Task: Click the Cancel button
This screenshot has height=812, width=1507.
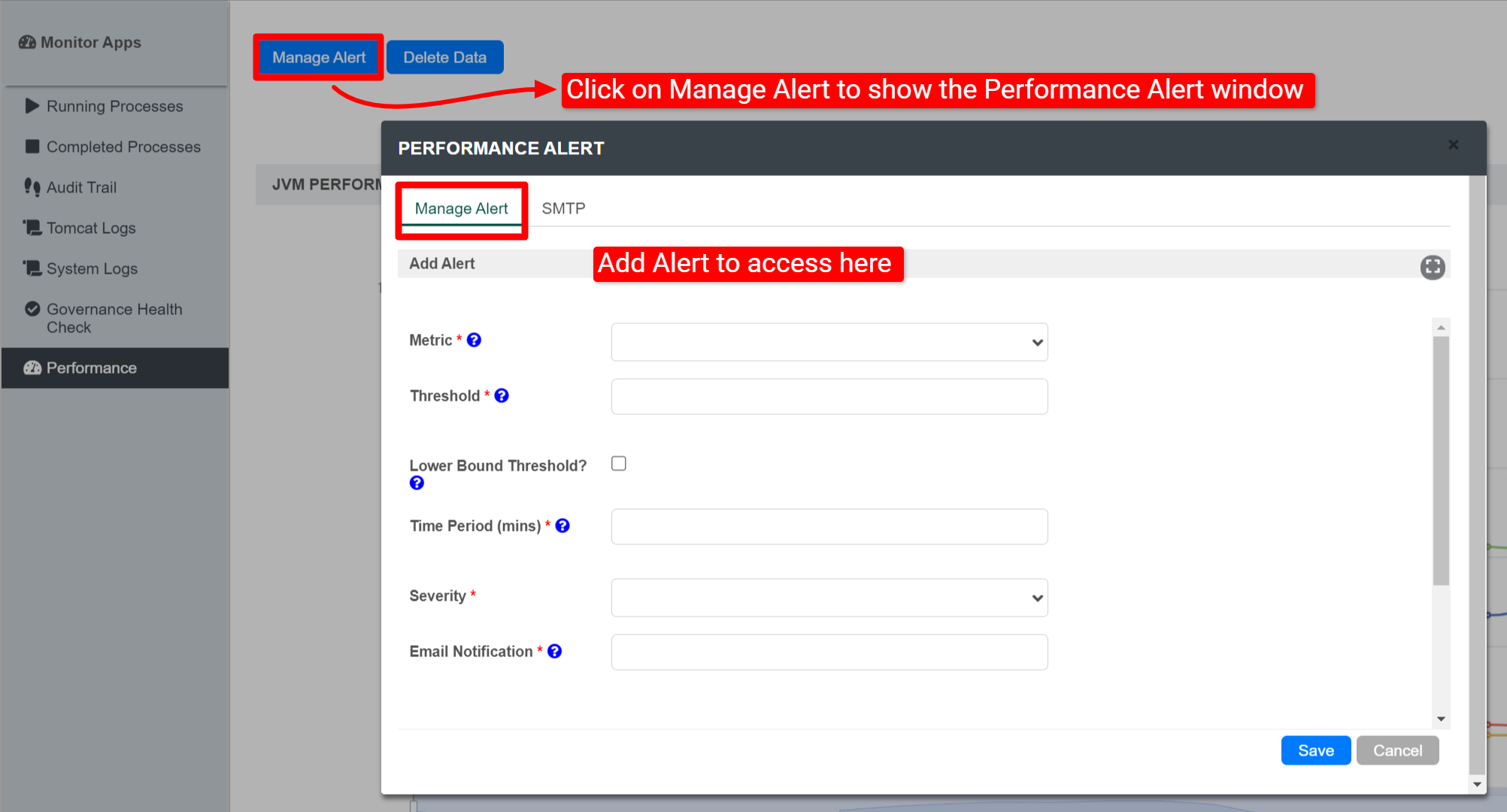Action: (1396, 750)
